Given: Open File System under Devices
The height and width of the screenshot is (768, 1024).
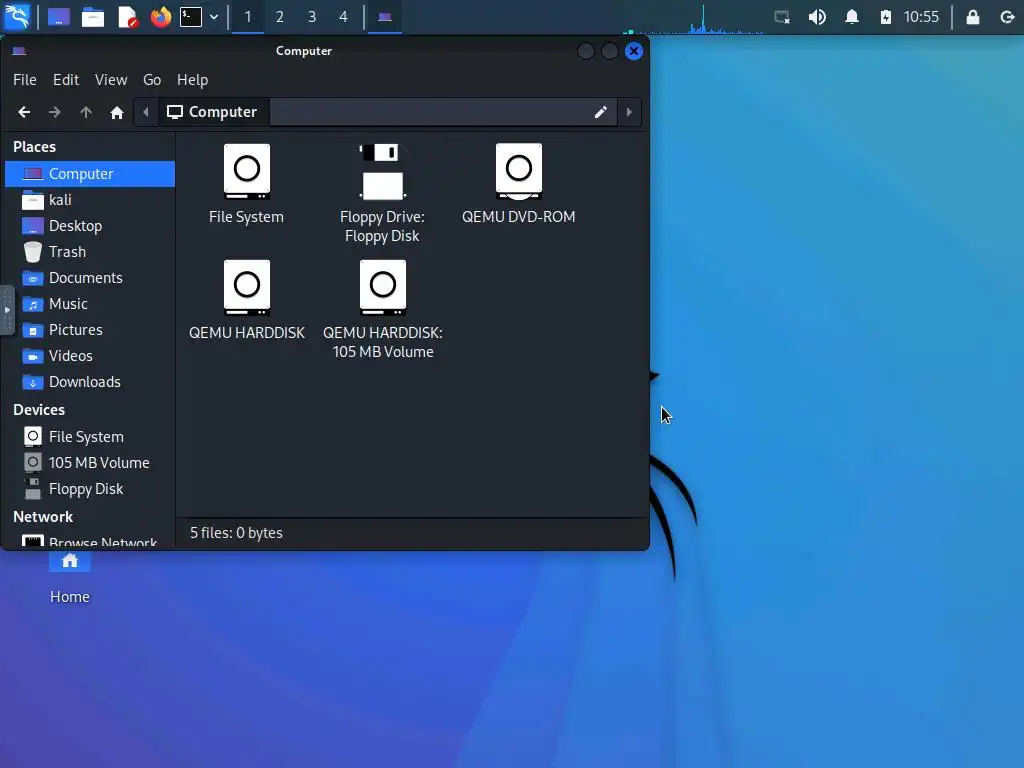Looking at the screenshot, I should [90, 437].
